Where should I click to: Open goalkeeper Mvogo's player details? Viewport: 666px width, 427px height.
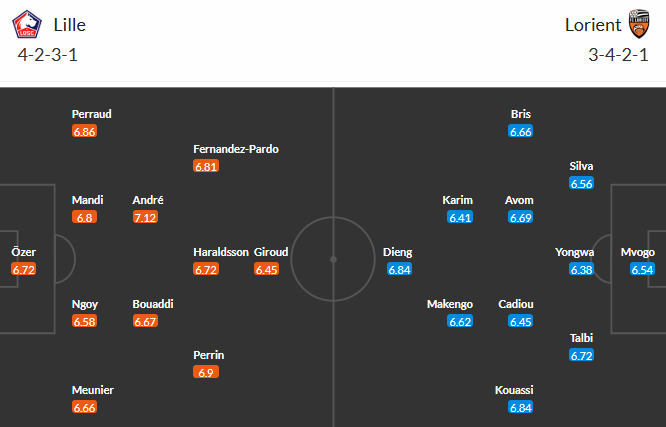(x=637, y=252)
